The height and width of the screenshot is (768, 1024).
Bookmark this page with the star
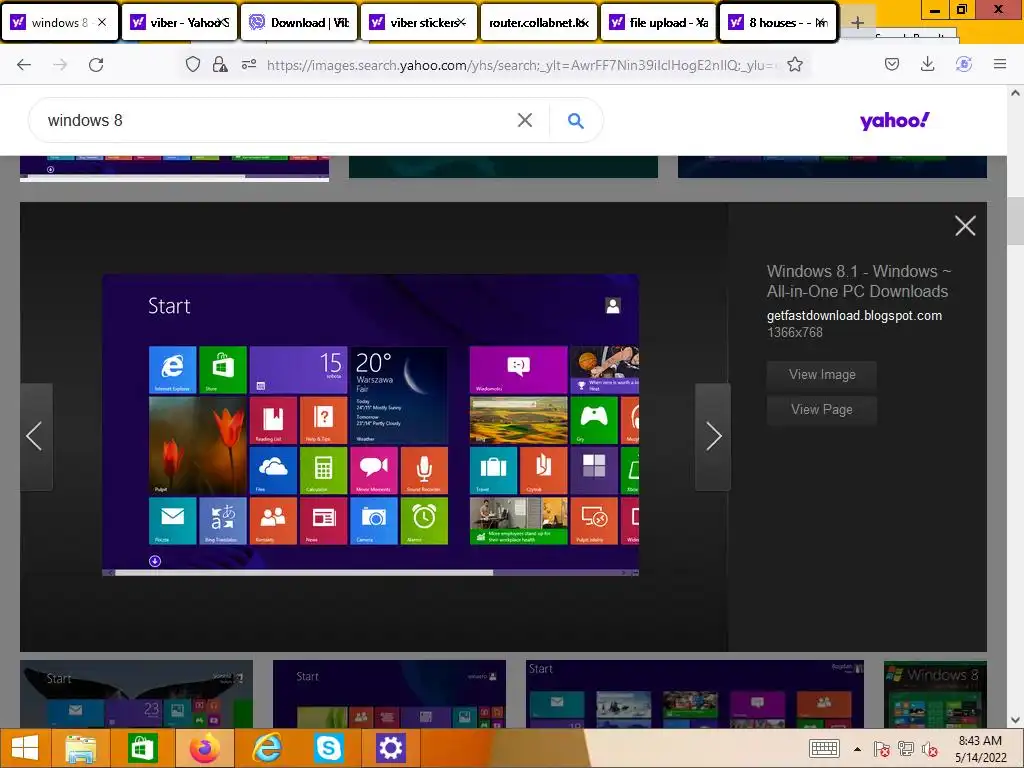[x=795, y=64]
